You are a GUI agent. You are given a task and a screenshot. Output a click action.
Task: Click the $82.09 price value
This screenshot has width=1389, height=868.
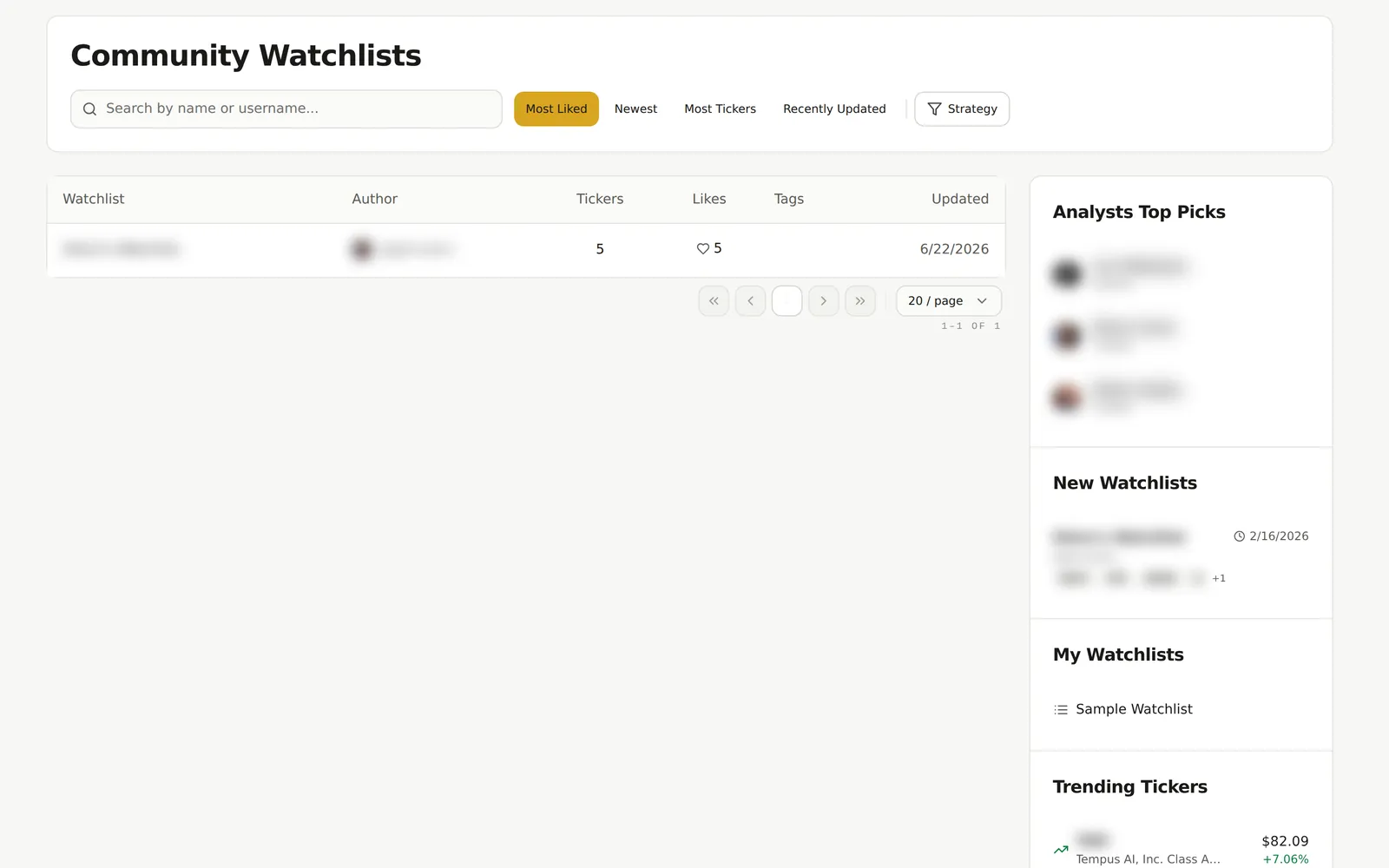point(1285,841)
